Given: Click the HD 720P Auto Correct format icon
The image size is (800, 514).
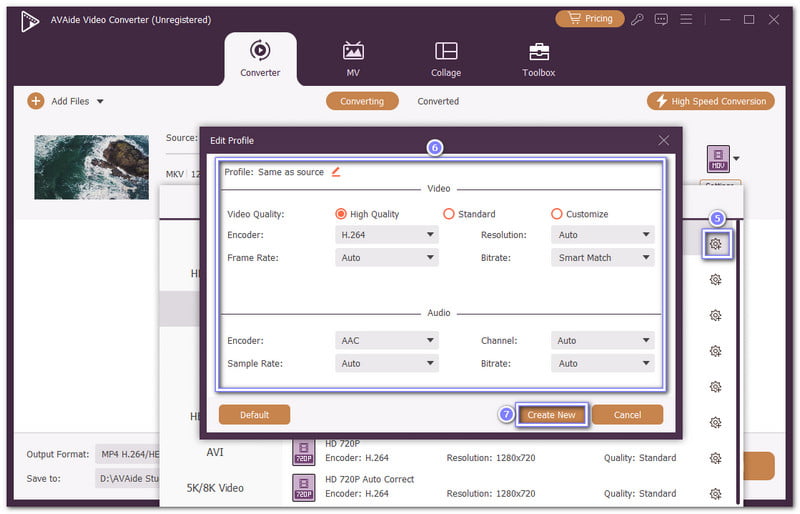Looking at the screenshot, I should pyautogui.click(x=304, y=488).
